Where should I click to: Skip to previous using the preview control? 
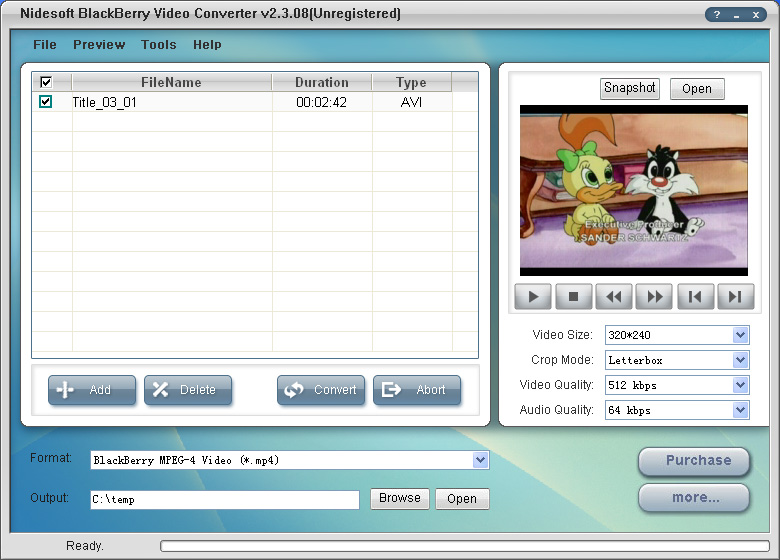[695, 296]
